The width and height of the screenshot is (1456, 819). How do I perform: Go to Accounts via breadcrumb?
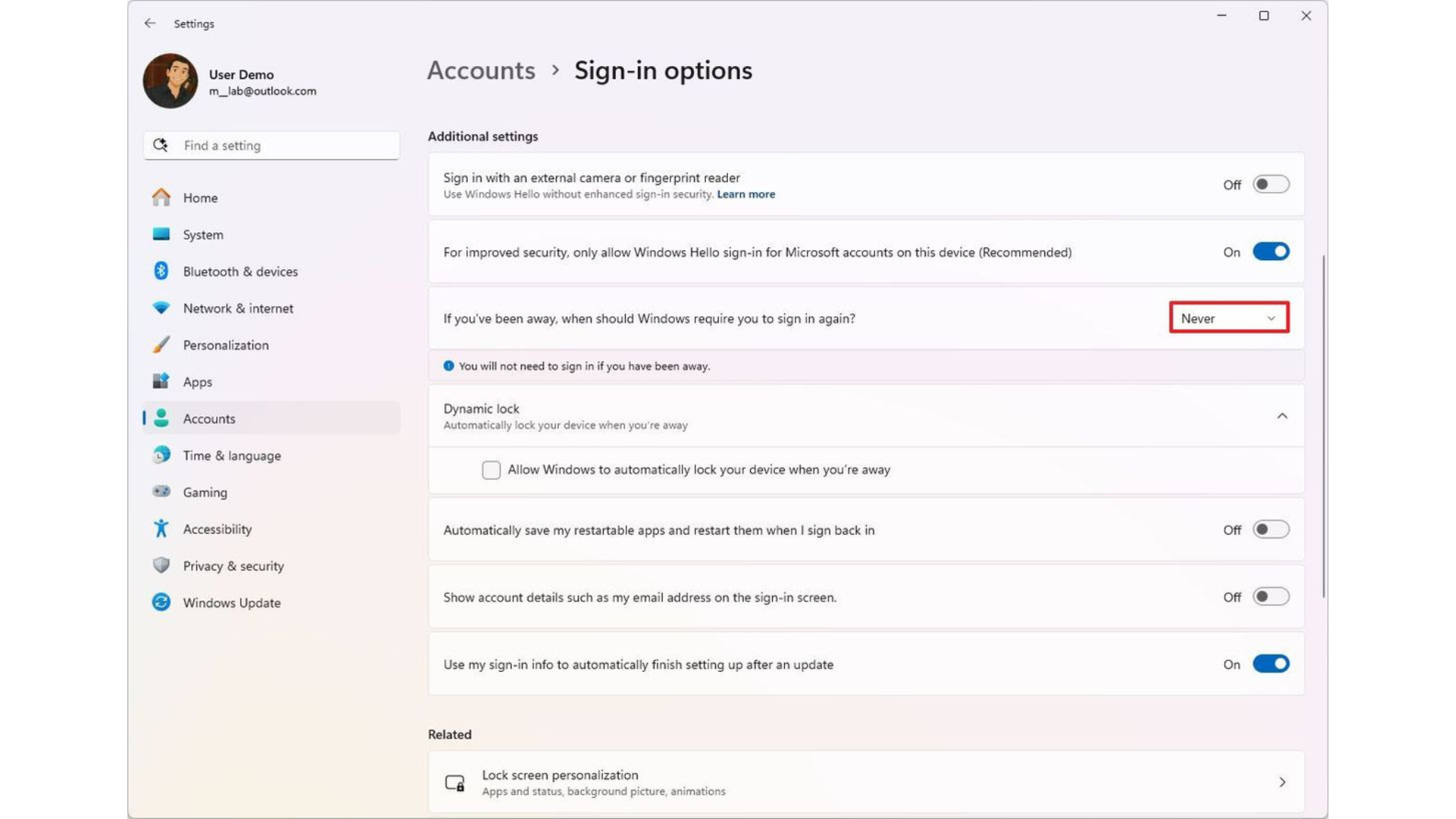[481, 70]
